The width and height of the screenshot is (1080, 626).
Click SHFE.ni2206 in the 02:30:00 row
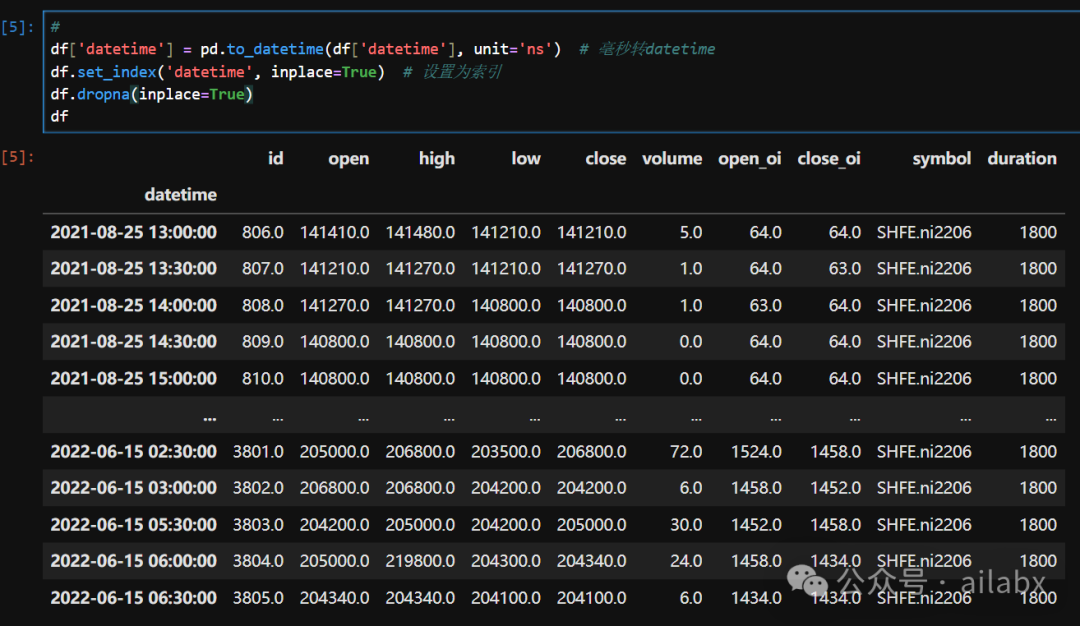coord(924,452)
